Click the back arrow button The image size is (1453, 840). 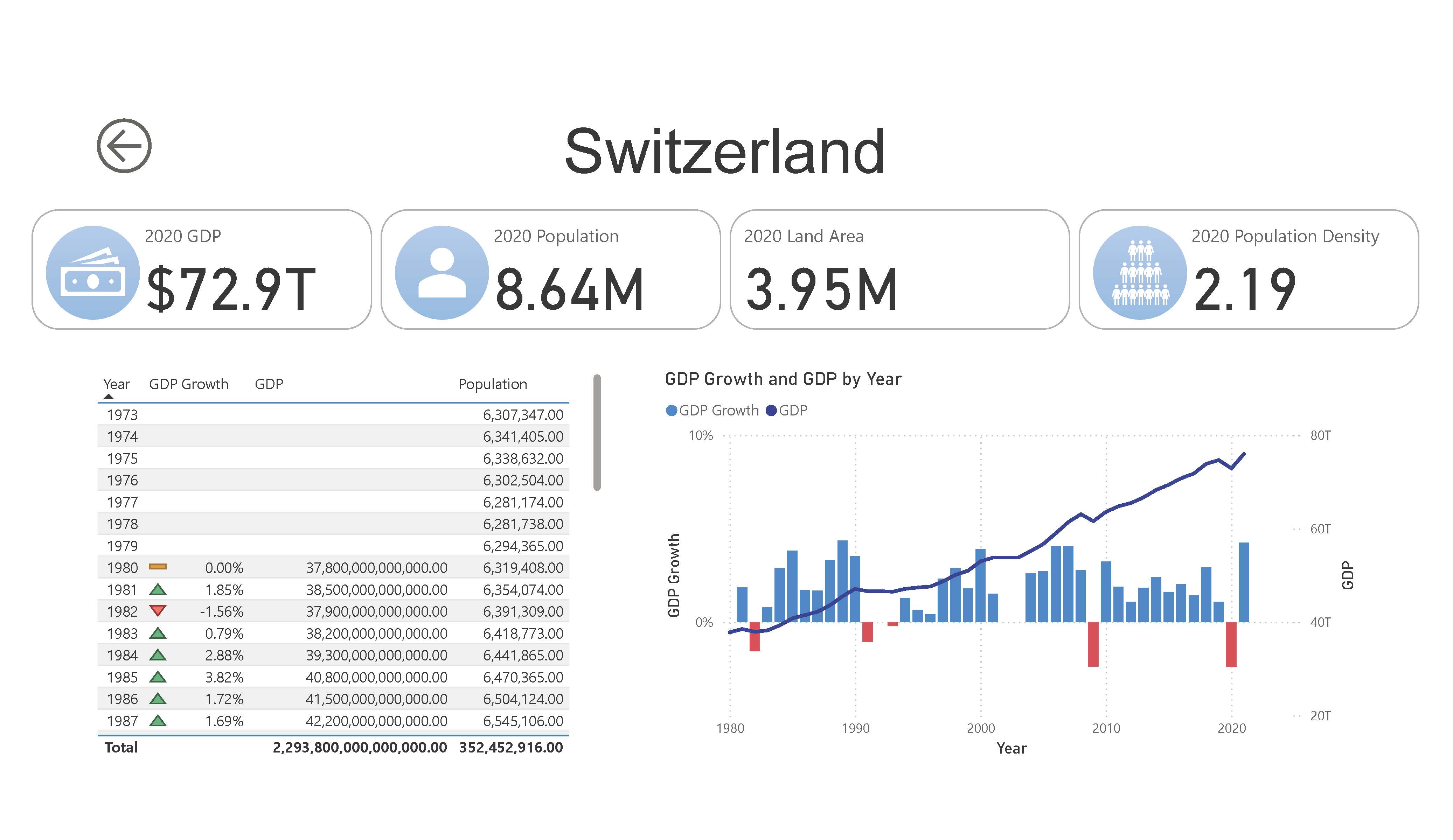(124, 146)
